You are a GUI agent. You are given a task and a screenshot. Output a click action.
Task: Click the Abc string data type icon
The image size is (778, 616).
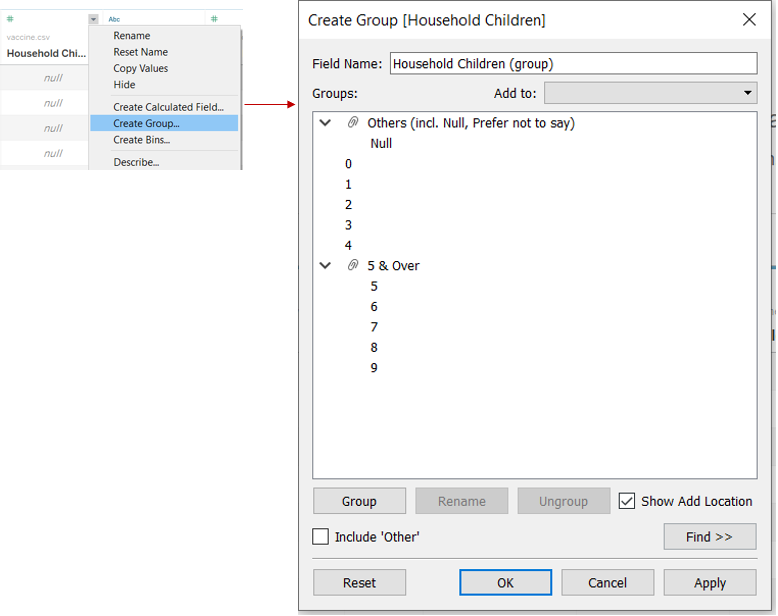coord(114,19)
